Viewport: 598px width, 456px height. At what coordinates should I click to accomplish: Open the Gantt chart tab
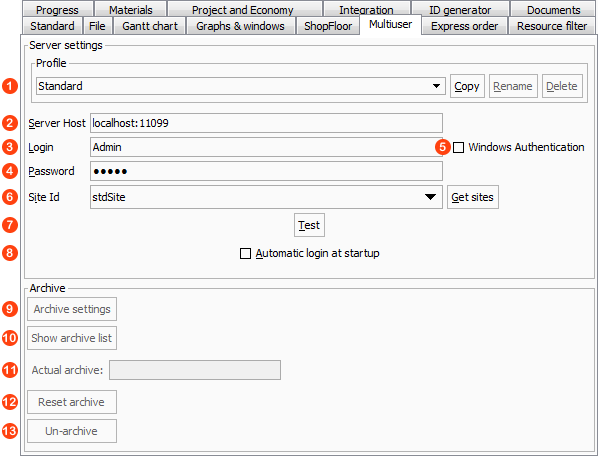[150, 26]
